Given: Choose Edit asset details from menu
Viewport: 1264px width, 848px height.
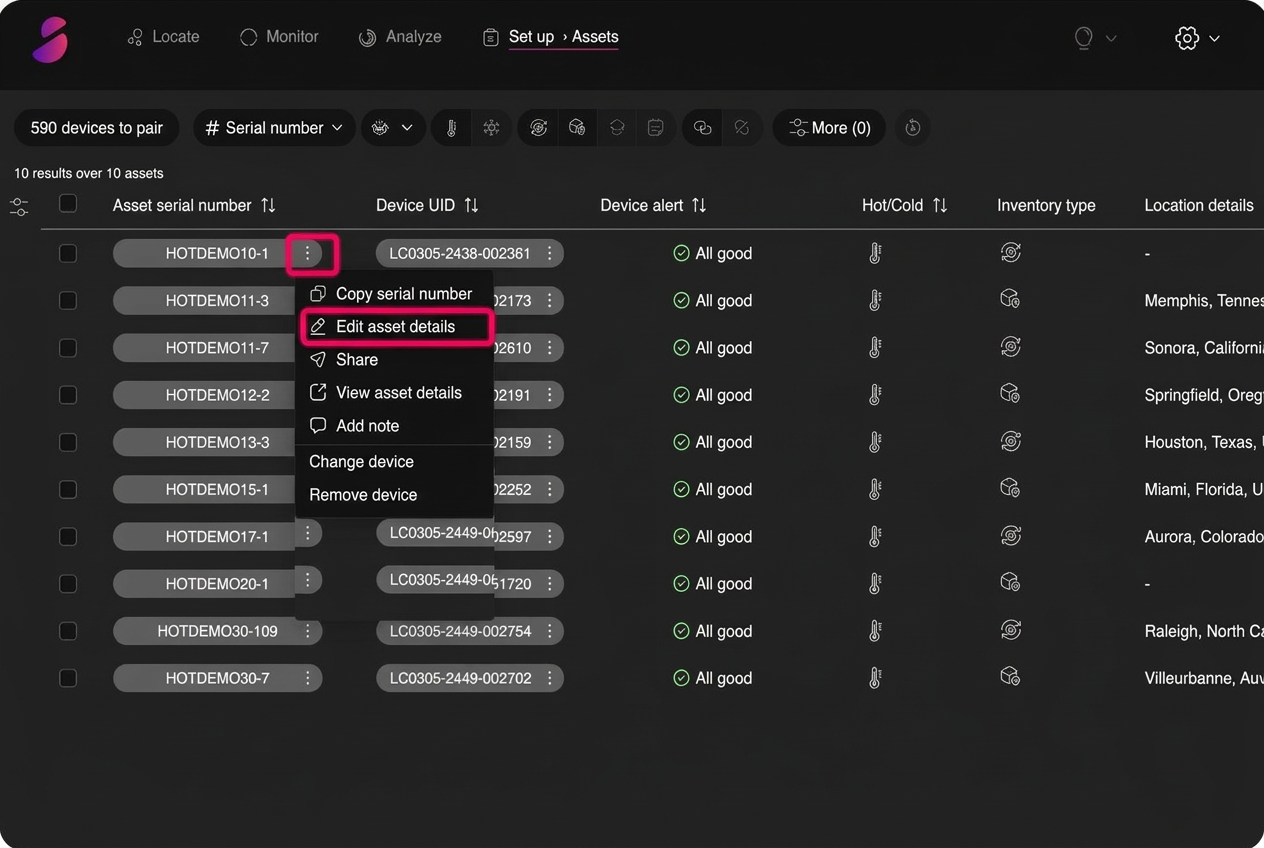Looking at the screenshot, I should pos(394,327).
